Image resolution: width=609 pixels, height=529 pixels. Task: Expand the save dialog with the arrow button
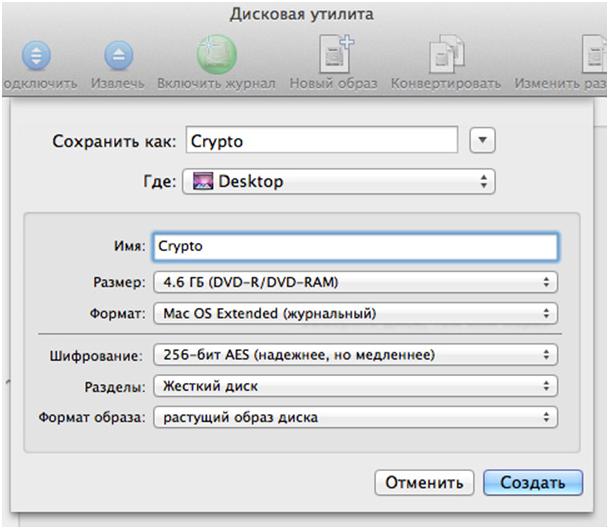click(x=482, y=141)
